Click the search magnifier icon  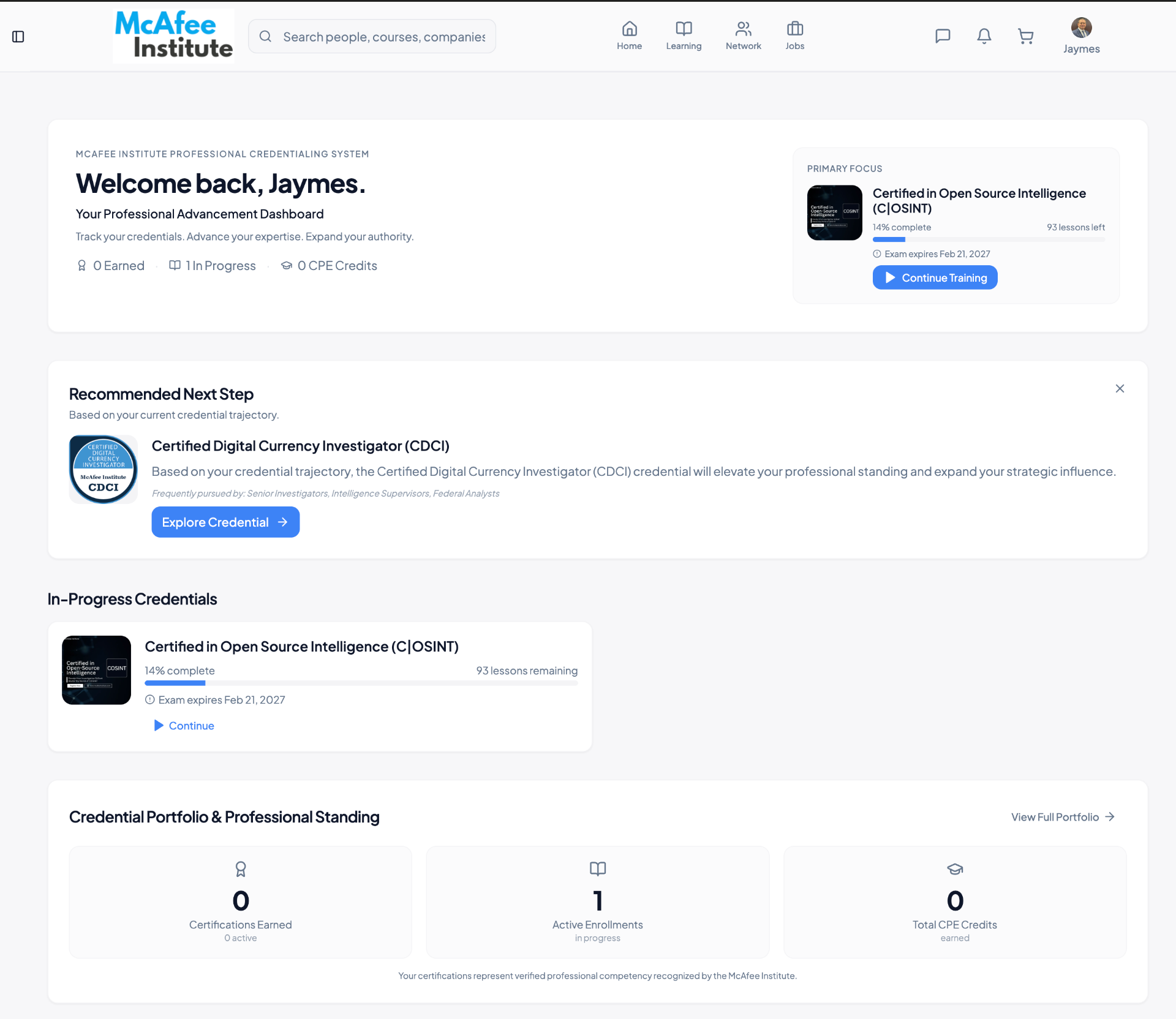(265, 37)
